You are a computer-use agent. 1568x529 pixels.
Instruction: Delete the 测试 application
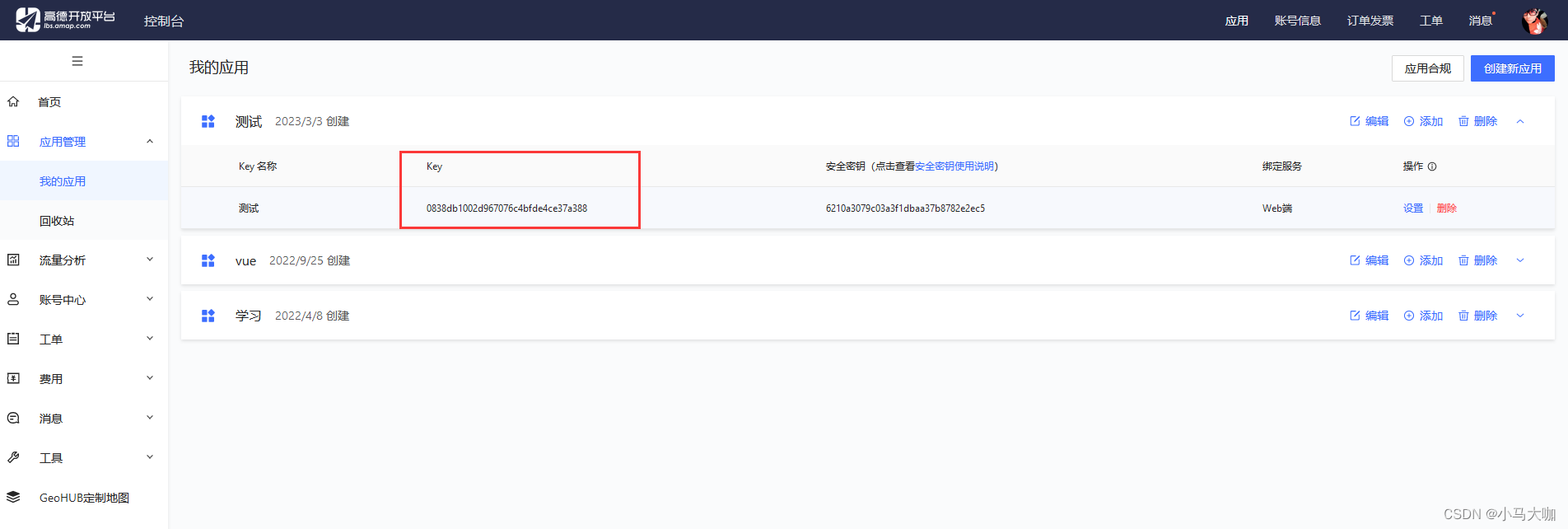(x=1477, y=121)
